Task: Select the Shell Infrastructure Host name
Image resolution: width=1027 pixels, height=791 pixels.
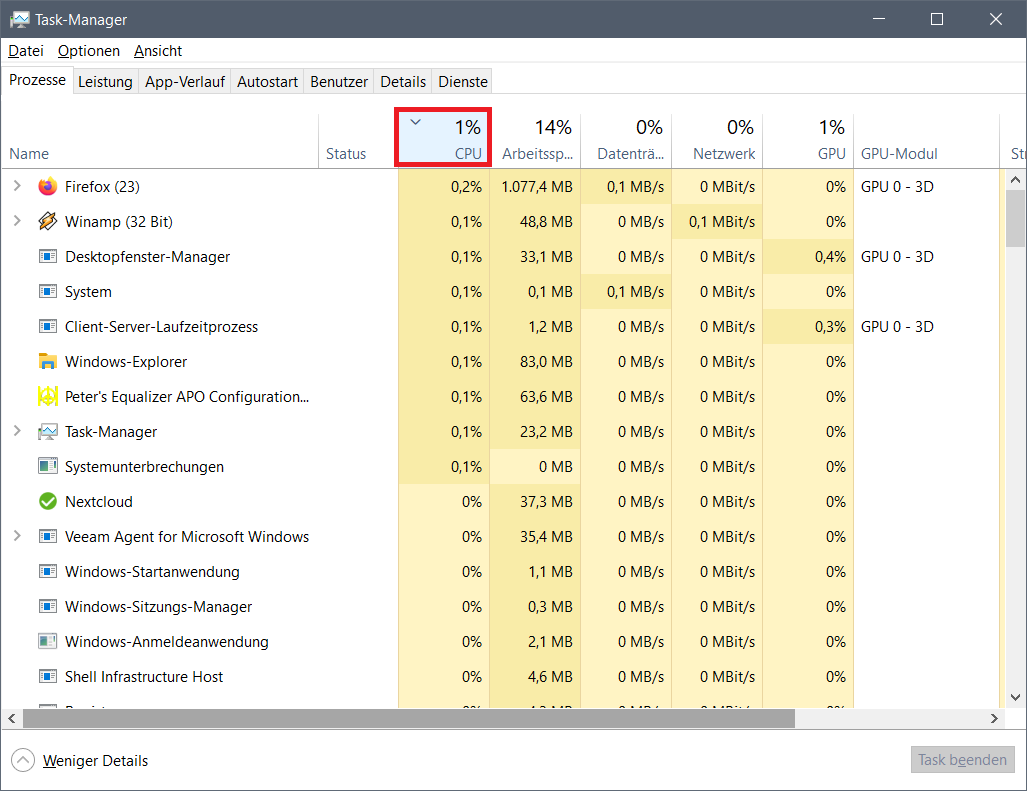Action: 144,676
